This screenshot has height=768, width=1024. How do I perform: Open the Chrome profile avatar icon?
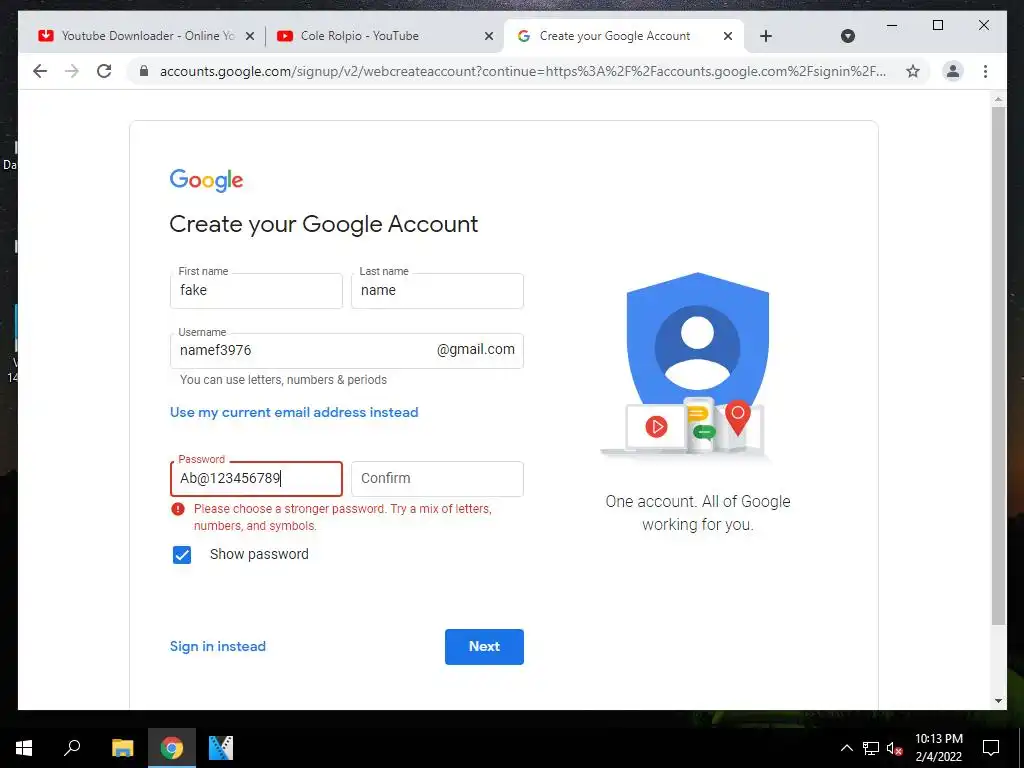pos(953,71)
